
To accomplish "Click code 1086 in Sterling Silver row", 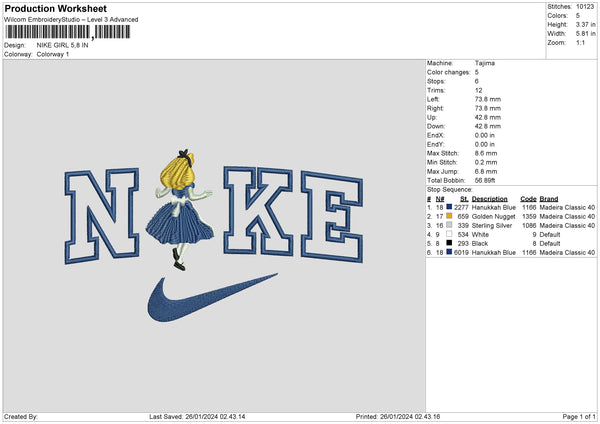I will click(x=529, y=225).
